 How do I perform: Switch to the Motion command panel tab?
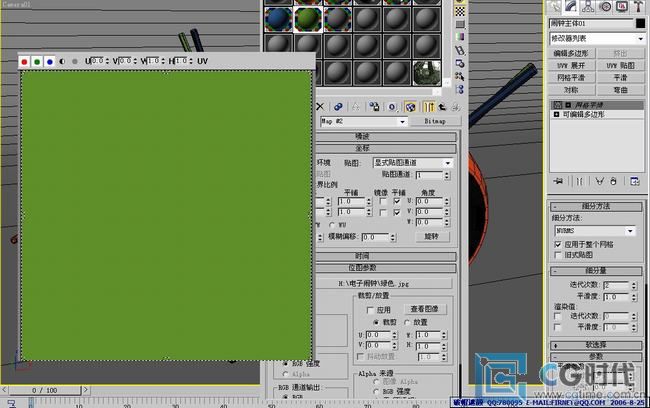coord(605,7)
